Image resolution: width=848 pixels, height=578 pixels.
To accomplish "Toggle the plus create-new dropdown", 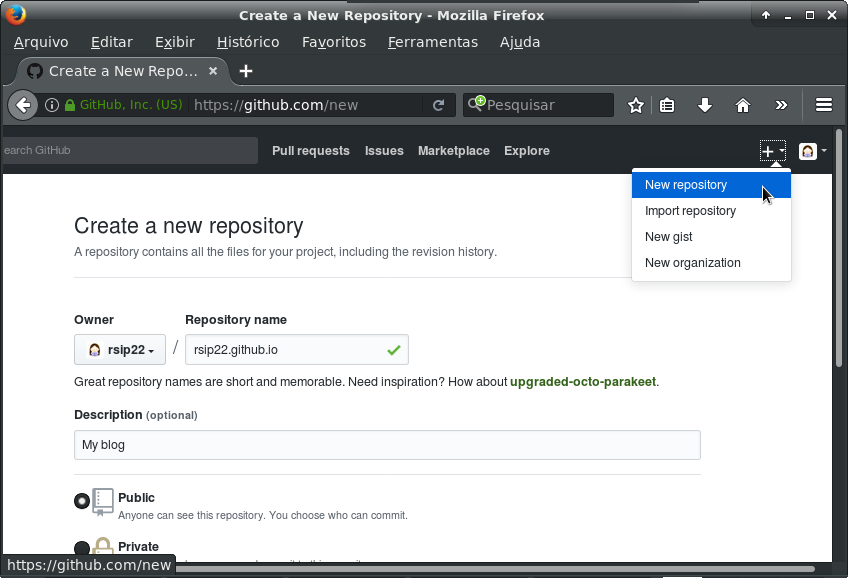I will [x=772, y=151].
